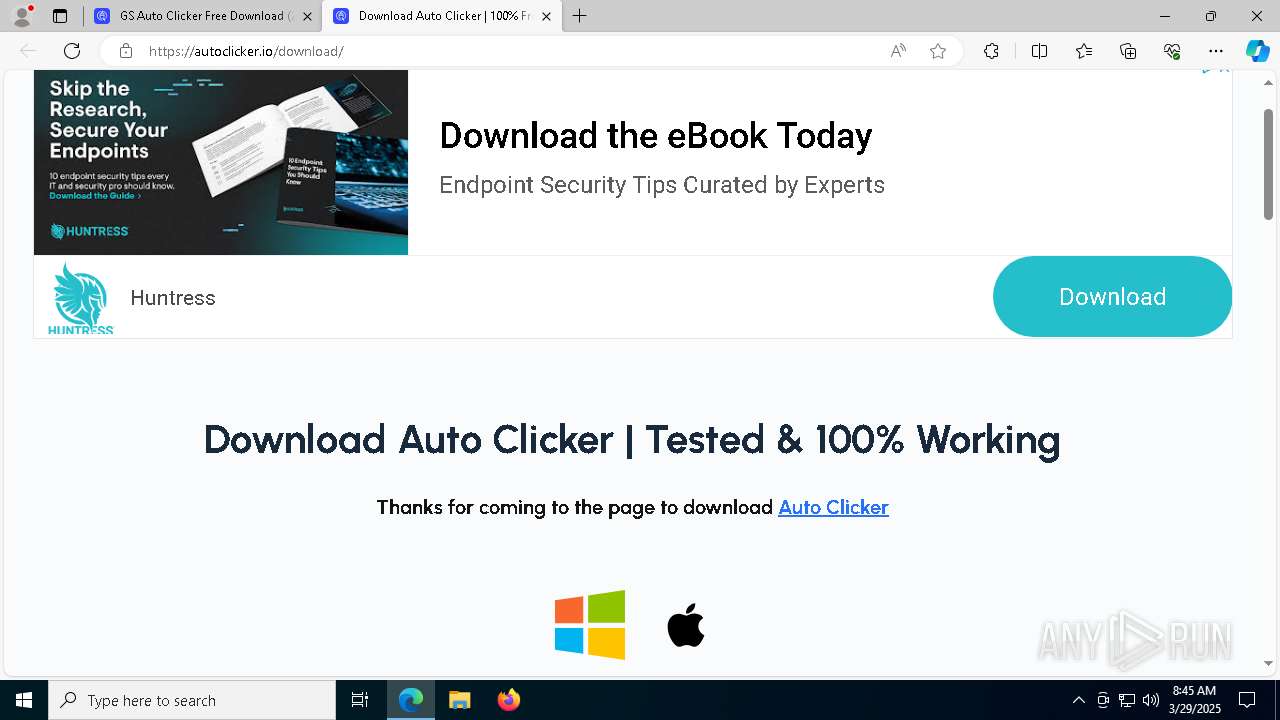Choose the Apple logo download option

click(686, 626)
